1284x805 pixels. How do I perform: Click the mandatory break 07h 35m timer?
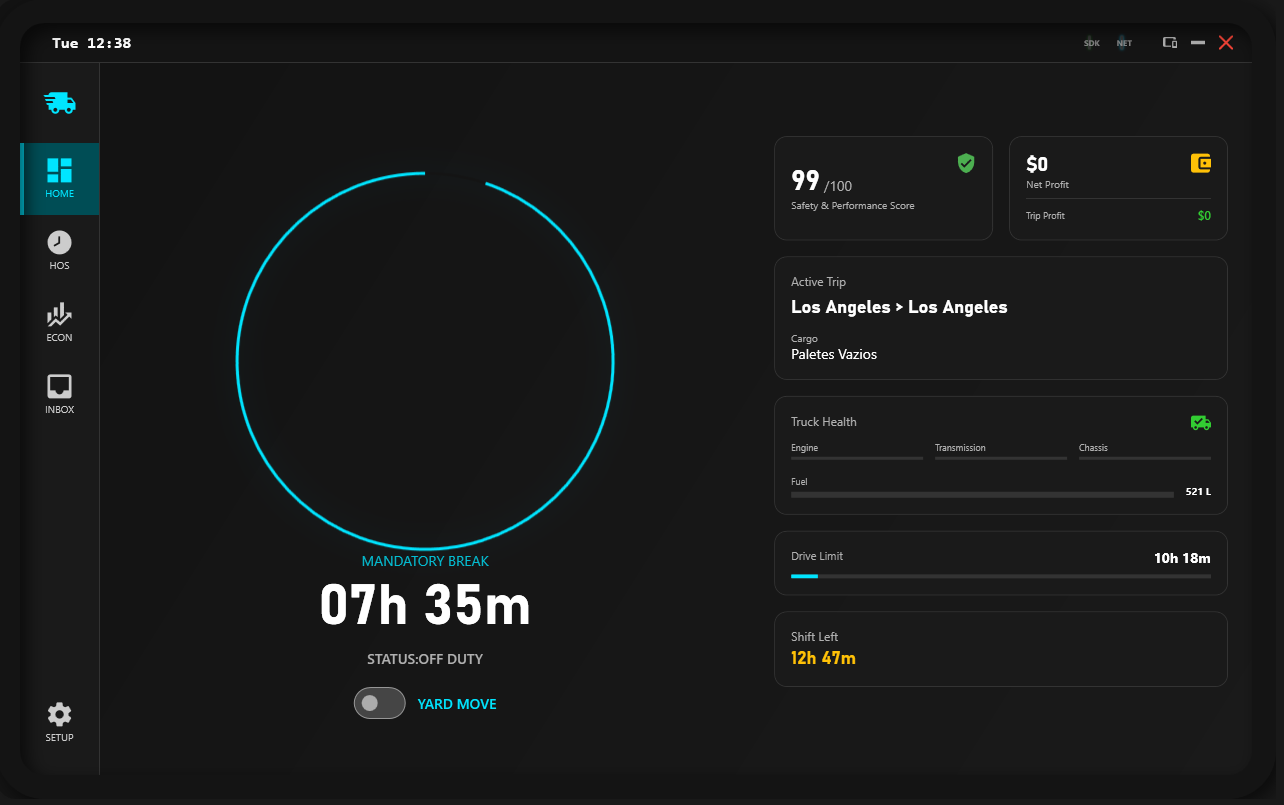click(425, 606)
